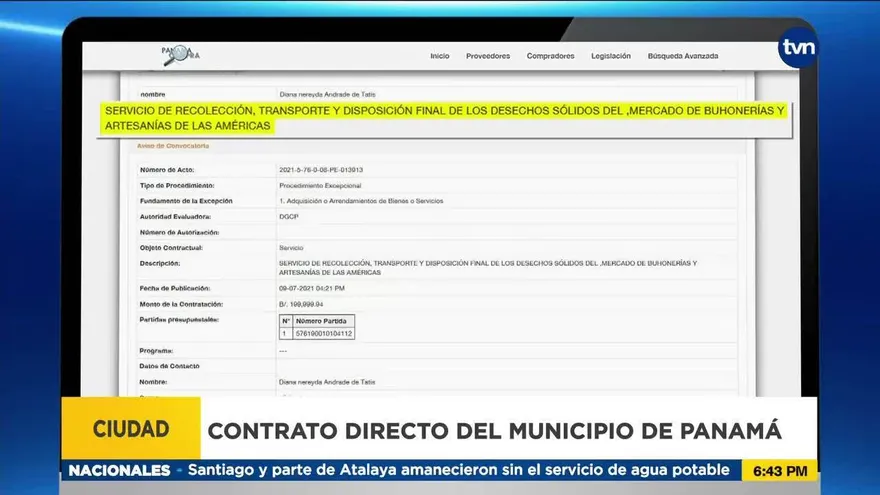Click the acto number 2021-5-76-0-08-PE-013913
Viewport: 880px width, 495px height.
321,169
